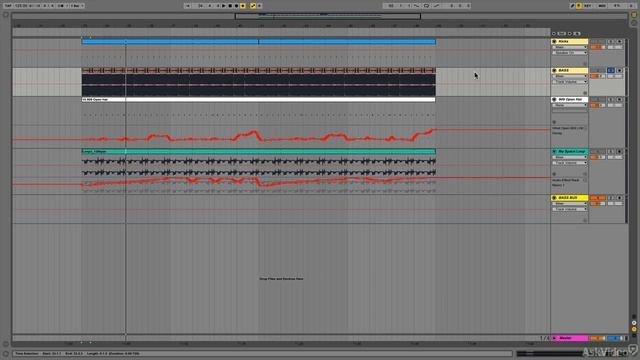Select the teal Re Space Loop clip
This screenshot has width=640, height=360.
[x=258, y=151]
